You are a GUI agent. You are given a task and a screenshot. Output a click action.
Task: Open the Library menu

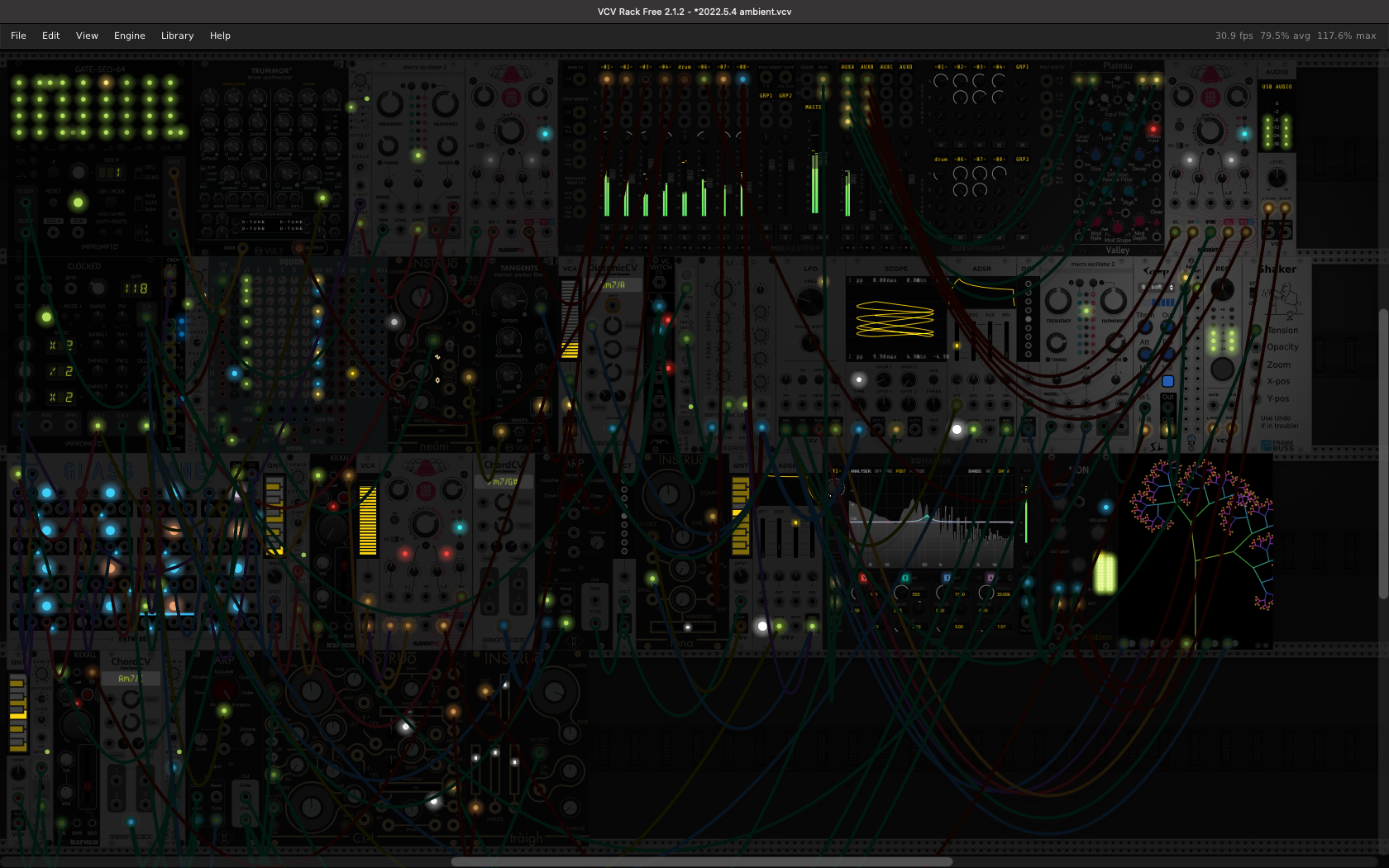tap(177, 36)
